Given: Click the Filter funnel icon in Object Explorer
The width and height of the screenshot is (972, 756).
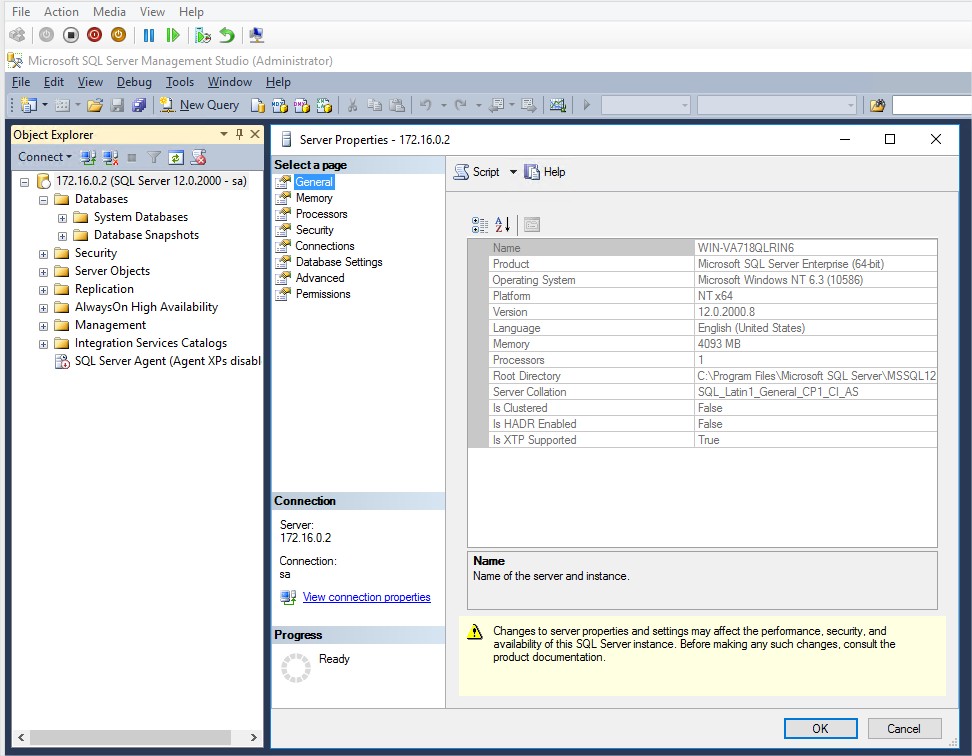Looking at the screenshot, I should click(x=154, y=157).
